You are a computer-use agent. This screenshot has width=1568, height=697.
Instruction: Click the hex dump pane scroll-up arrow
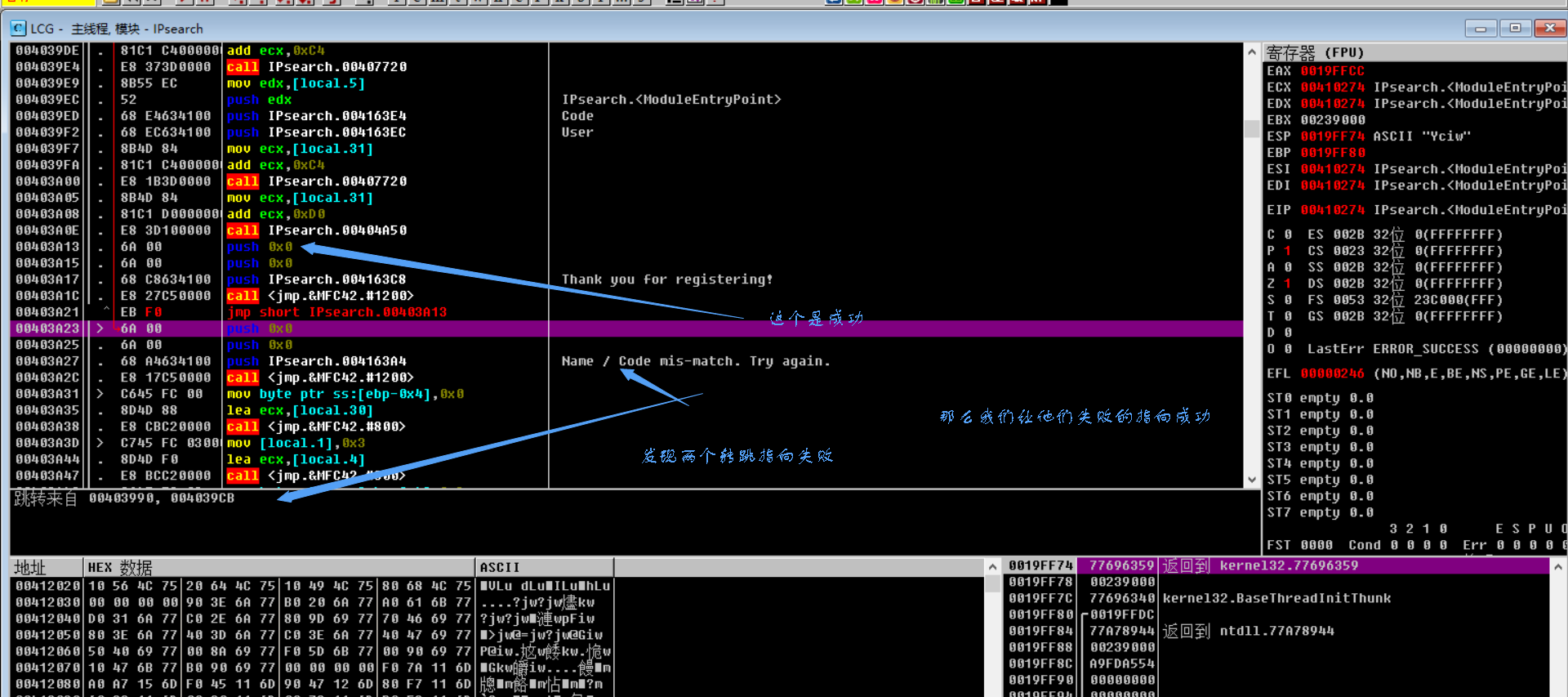point(992,567)
